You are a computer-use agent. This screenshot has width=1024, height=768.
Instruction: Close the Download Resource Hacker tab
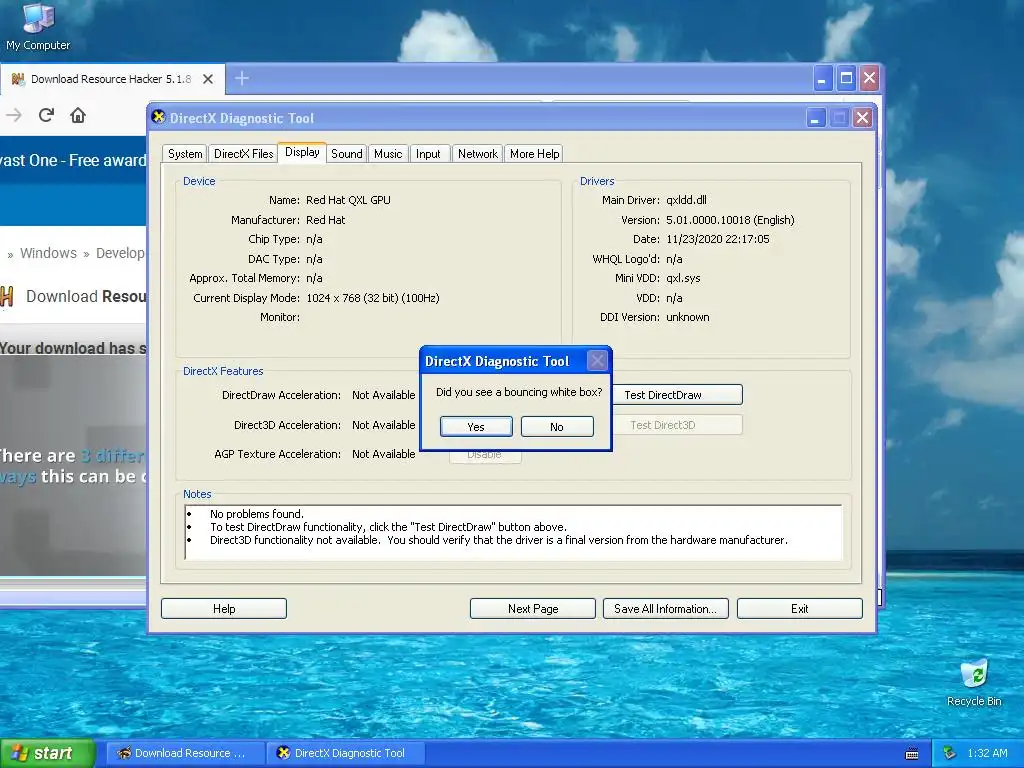tap(208, 79)
